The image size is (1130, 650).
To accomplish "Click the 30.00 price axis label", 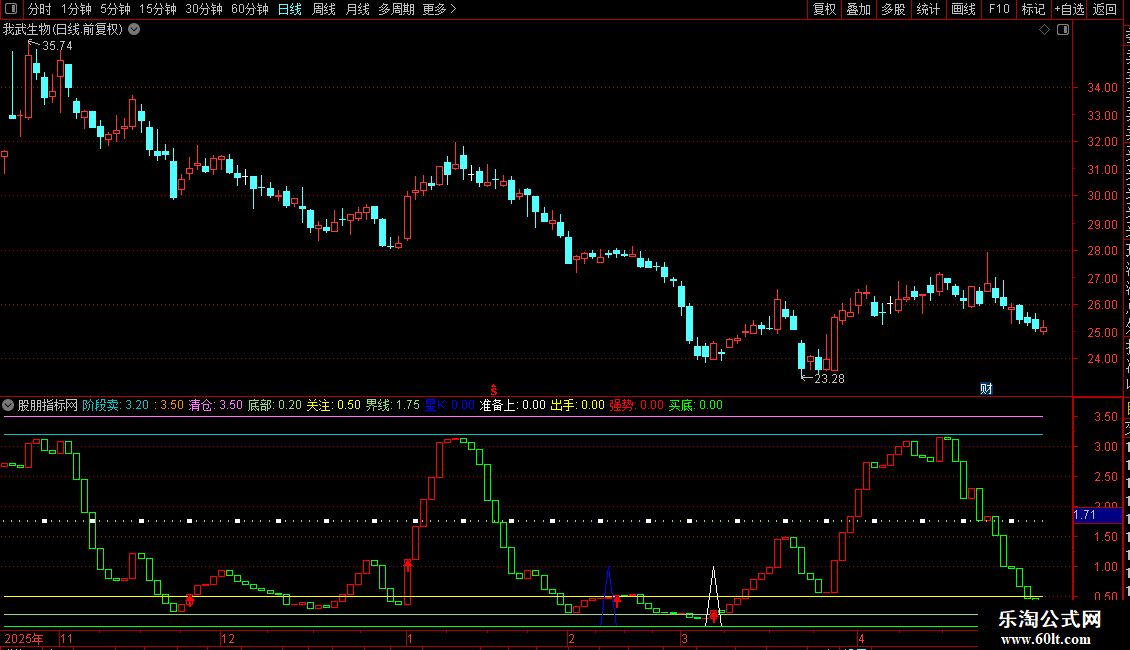I will 1102,196.
